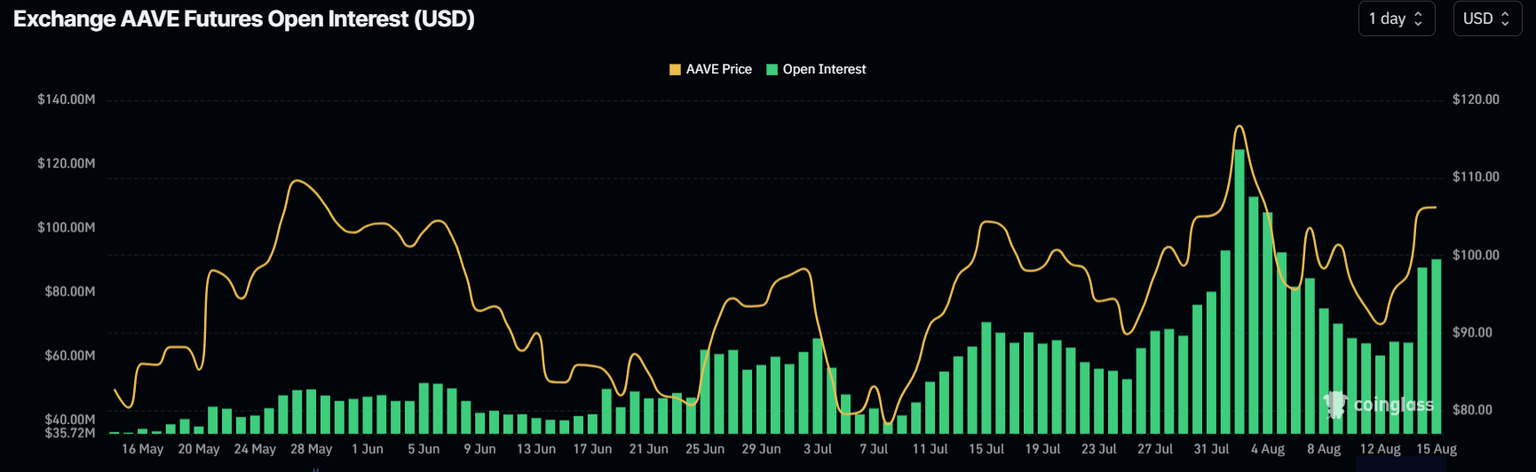Click the 8 Aug date label

(1322, 450)
